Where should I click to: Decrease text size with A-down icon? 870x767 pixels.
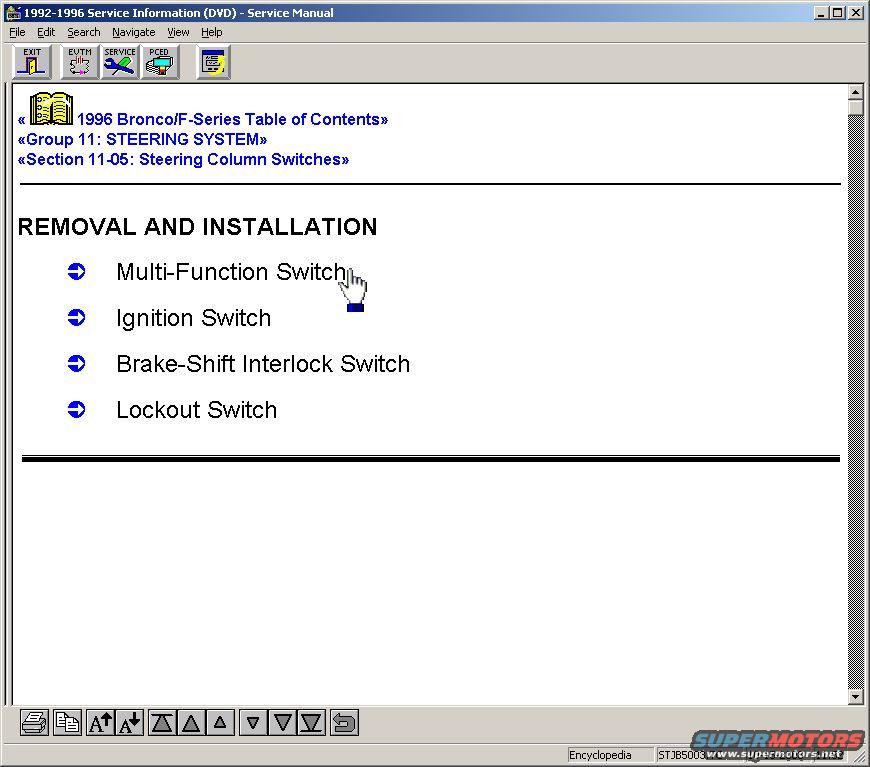click(x=130, y=723)
